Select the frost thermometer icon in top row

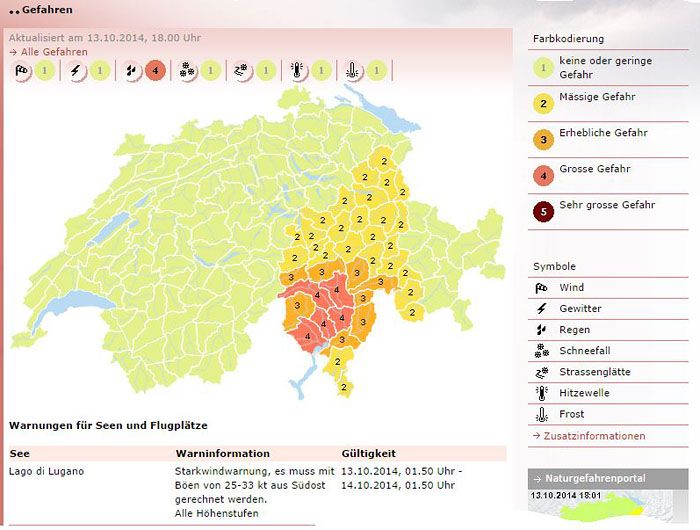351,71
